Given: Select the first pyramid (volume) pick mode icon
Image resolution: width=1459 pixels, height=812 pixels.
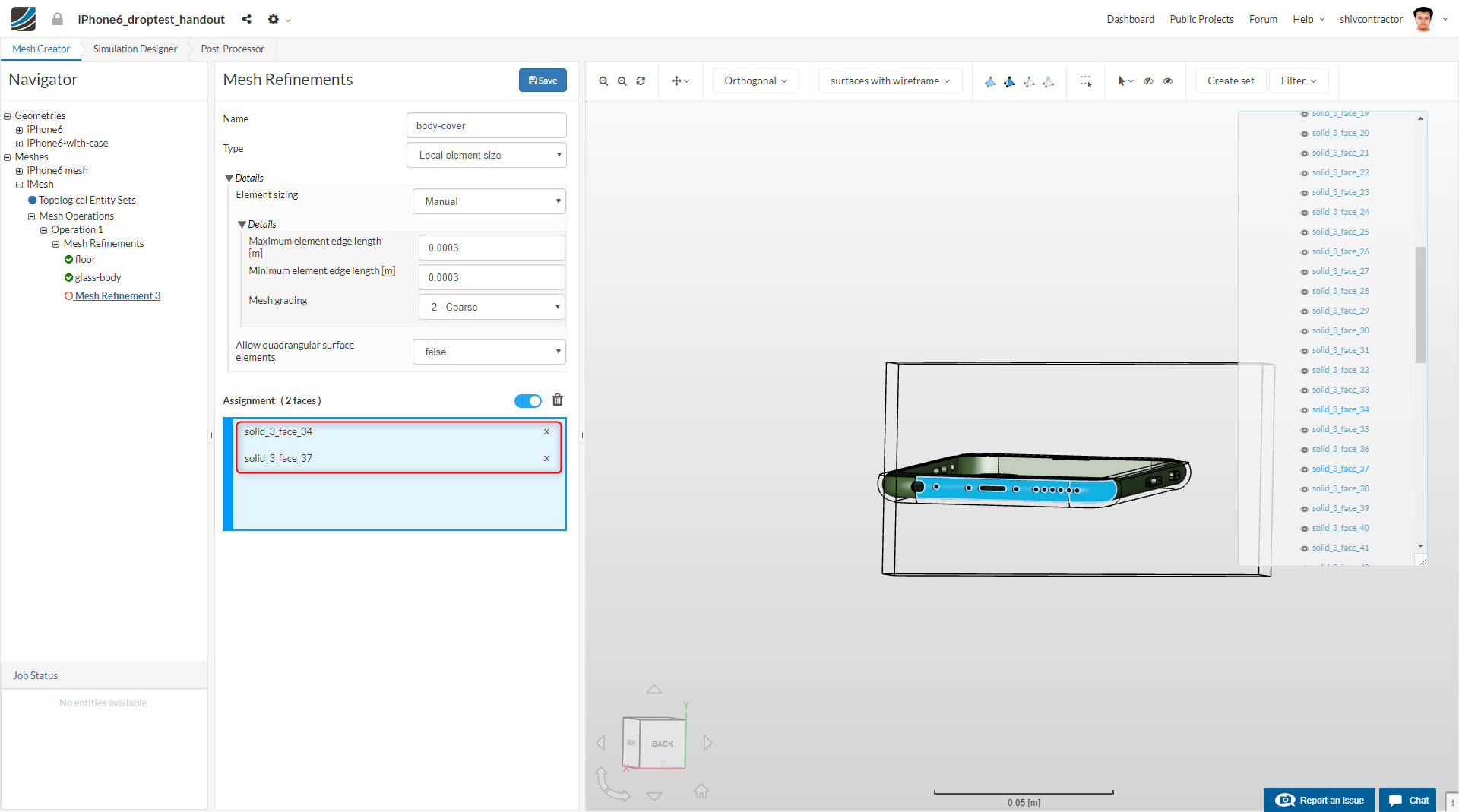Looking at the screenshot, I should coord(990,81).
